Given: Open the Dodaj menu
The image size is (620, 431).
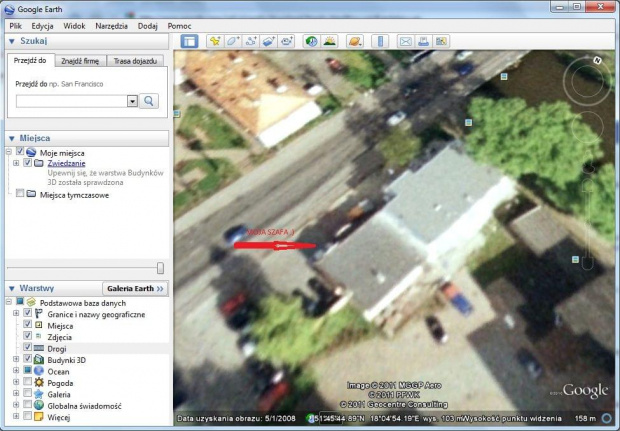Looking at the screenshot, I should 147,26.
